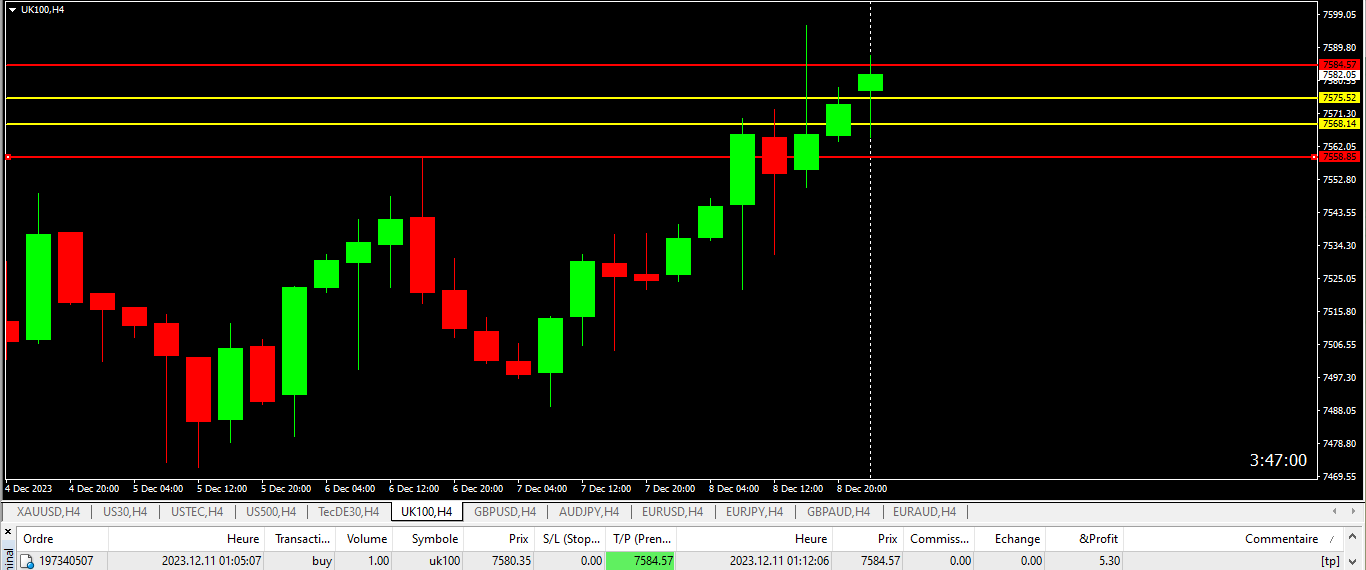Click the candle countdown timer 3:47:00
This screenshot has height=570, width=1366.
click(1278, 460)
